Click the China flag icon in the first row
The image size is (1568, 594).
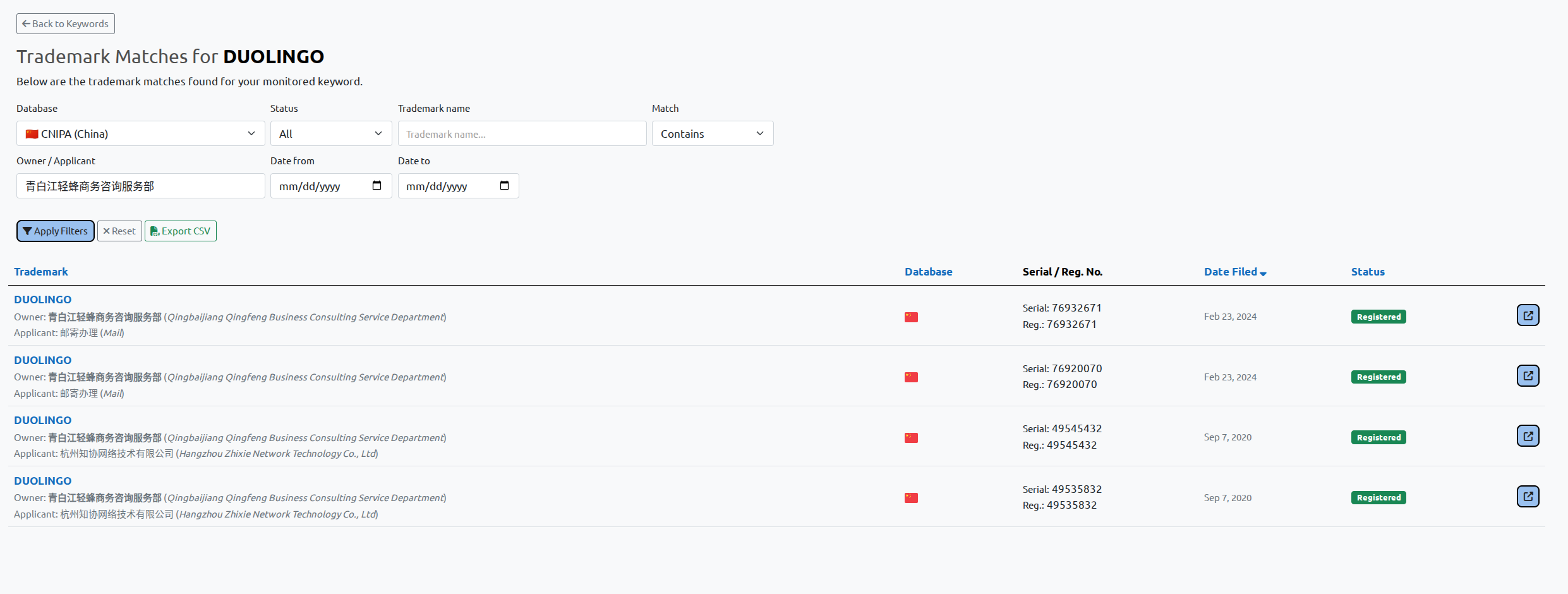tap(911, 317)
